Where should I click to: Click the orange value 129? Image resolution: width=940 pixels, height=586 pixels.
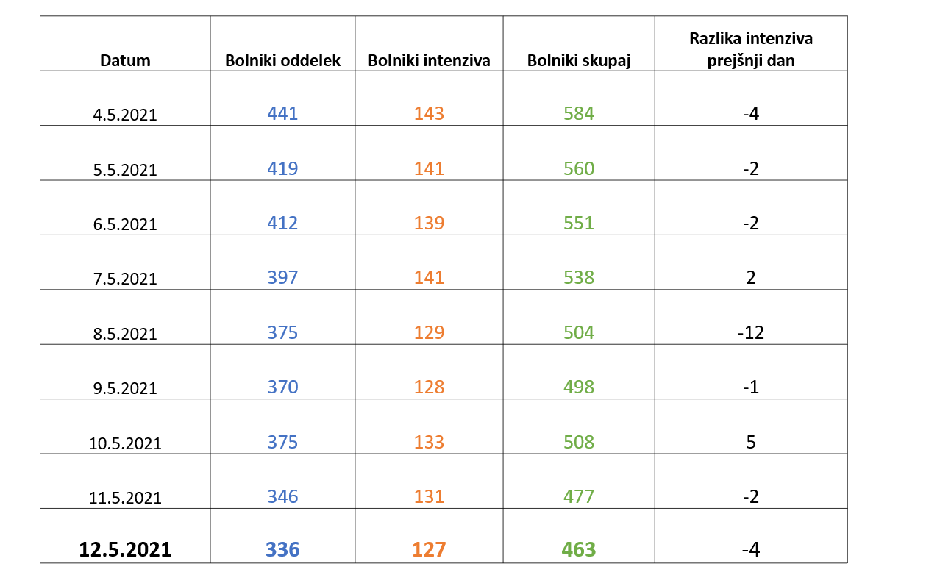click(x=429, y=332)
